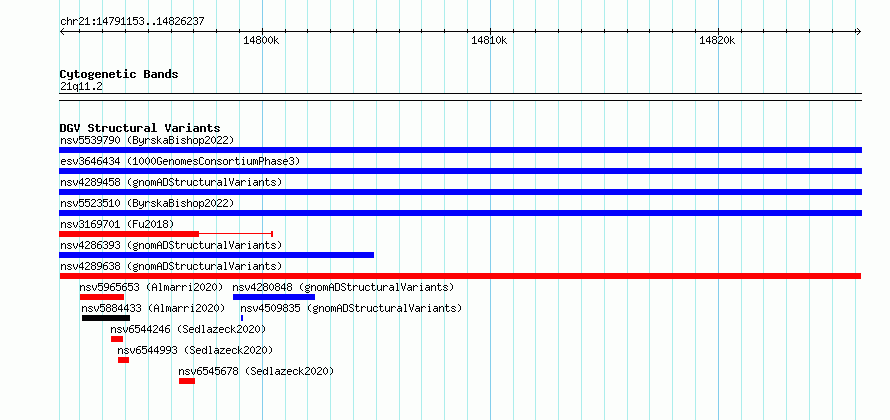Select the black bar under nsv5884433
Image resolution: width=890 pixels, height=420 pixels.
[x=106, y=318]
